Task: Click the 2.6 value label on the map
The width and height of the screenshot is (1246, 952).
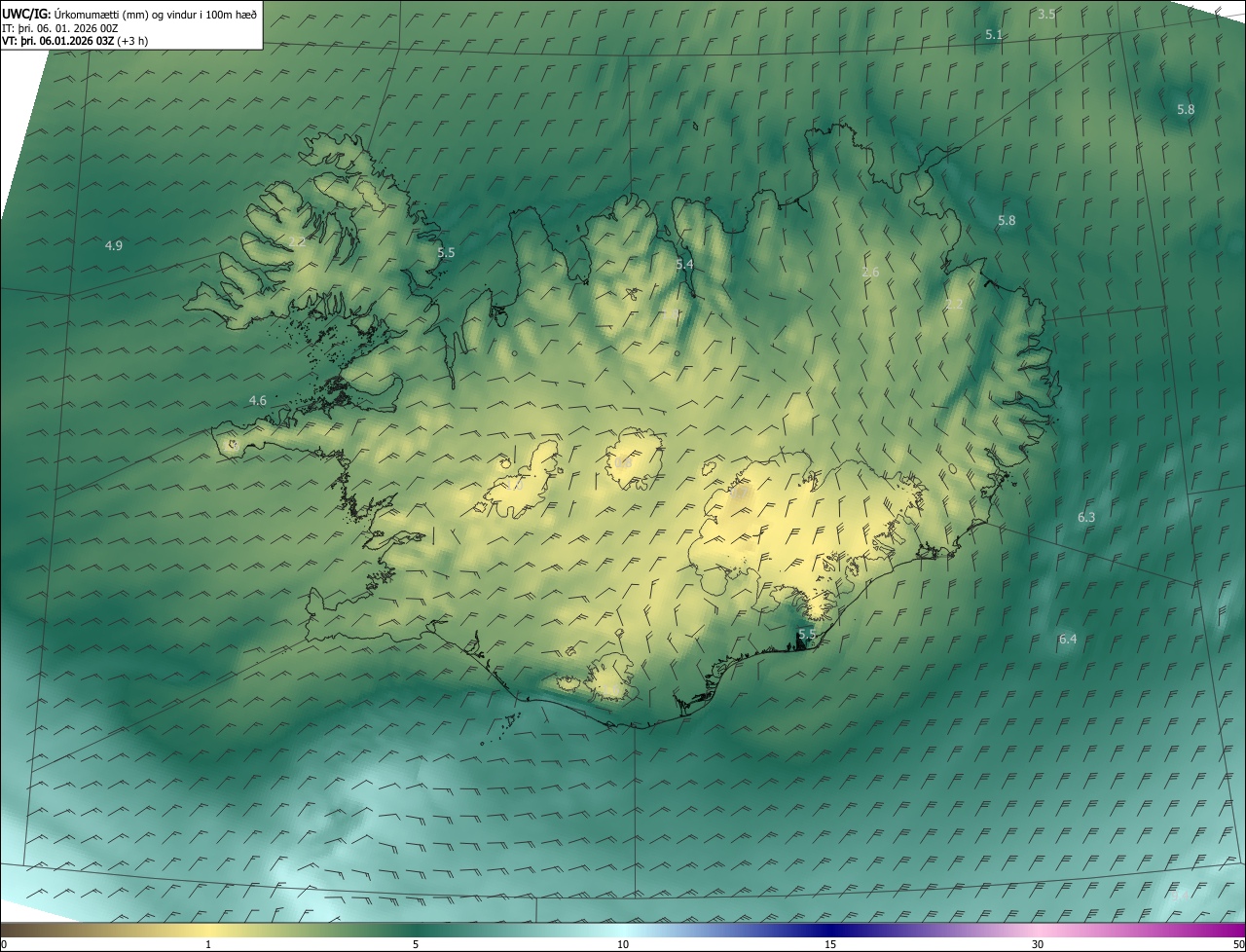Action: 870,272
